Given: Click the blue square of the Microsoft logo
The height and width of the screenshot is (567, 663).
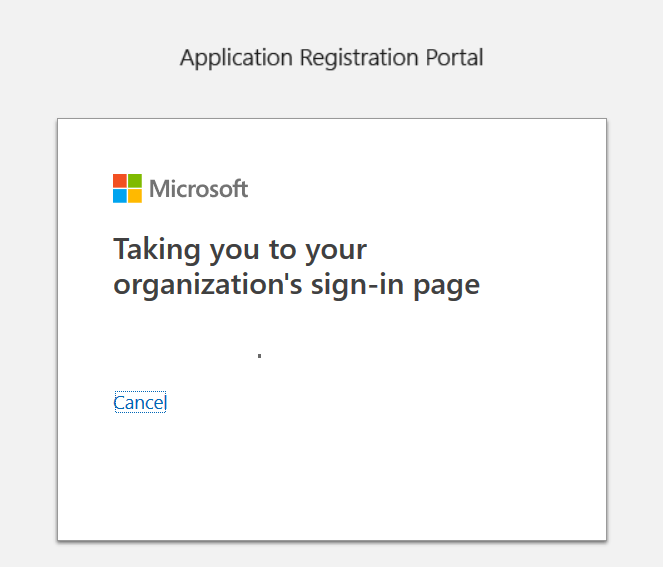Looking at the screenshot, I should [120, 196].
